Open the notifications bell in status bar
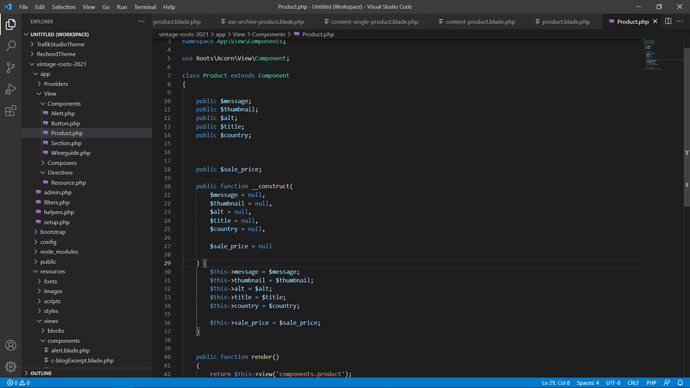Image resolution: width=690 pixels, height=388 pixels. pos(680,383)
